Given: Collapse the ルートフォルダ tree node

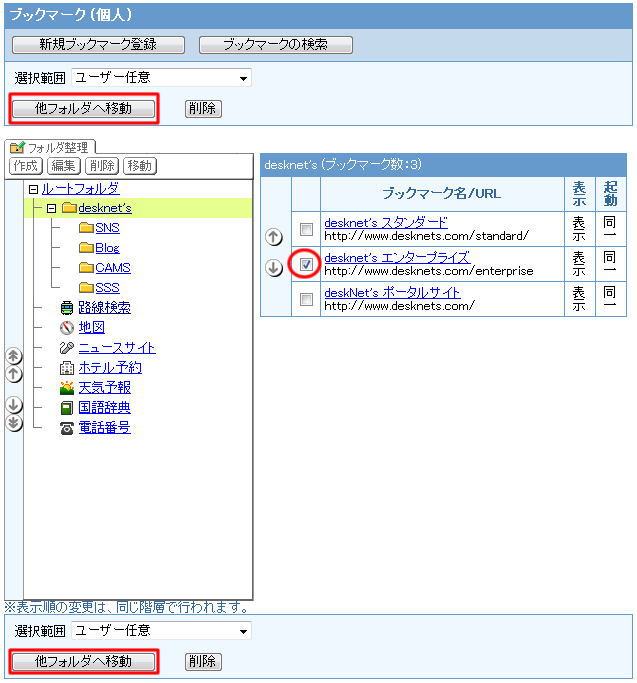Looking at the screenshot, I should (x=33, y=189).
